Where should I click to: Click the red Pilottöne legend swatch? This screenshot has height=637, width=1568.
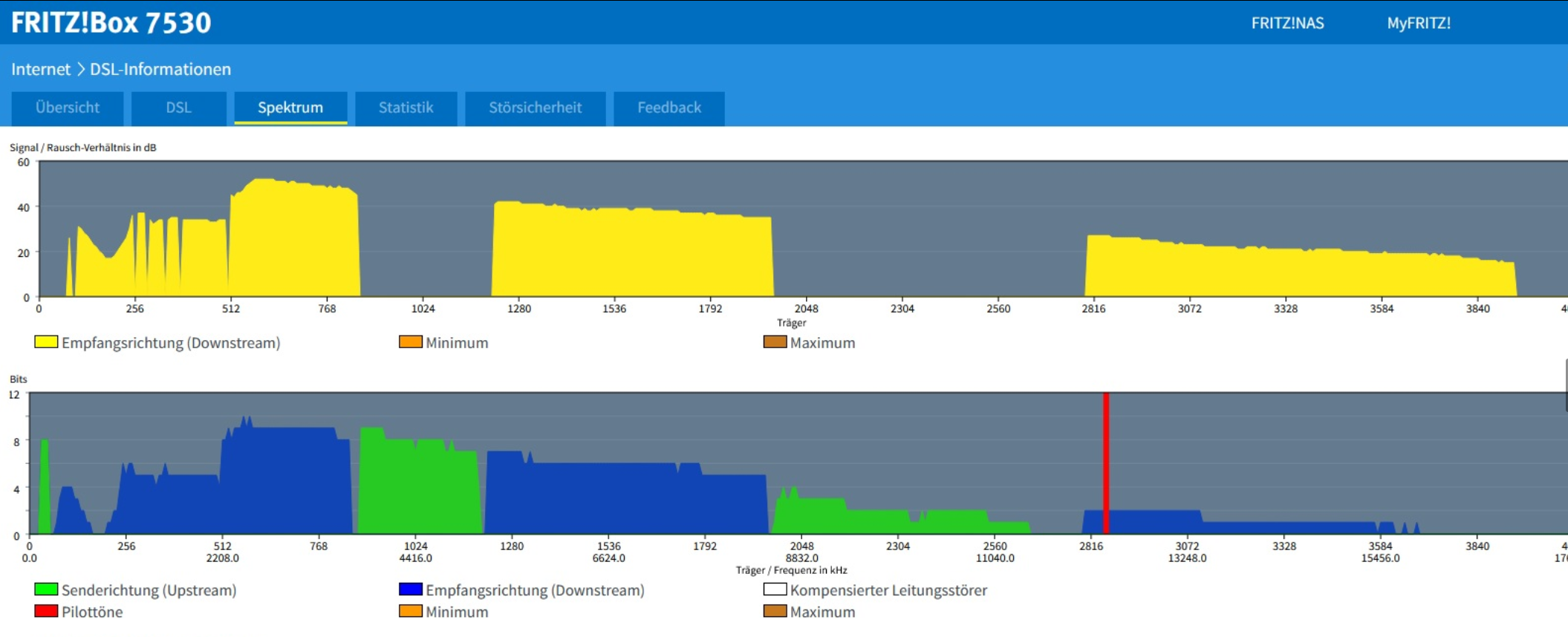pos(46,611)
